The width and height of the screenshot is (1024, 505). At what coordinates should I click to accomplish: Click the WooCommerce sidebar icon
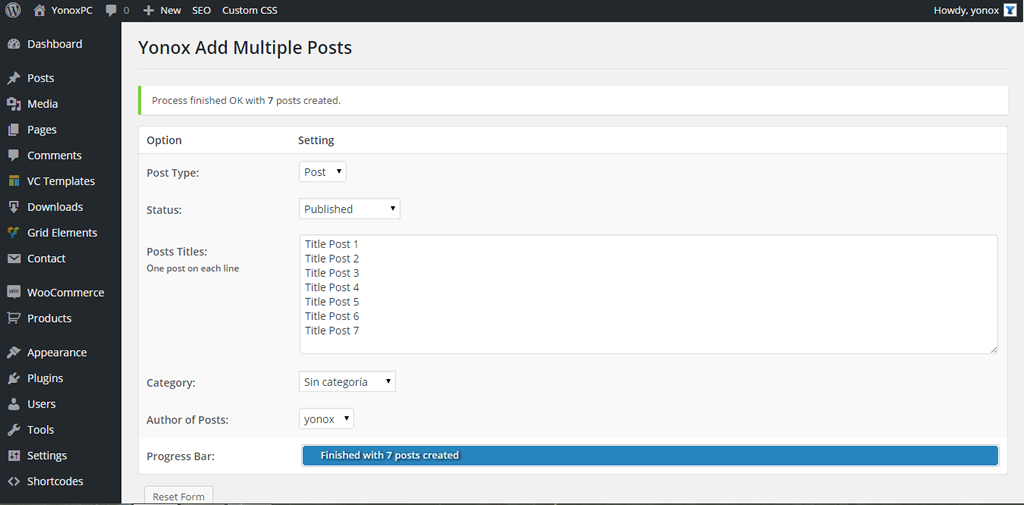[14, 292]
